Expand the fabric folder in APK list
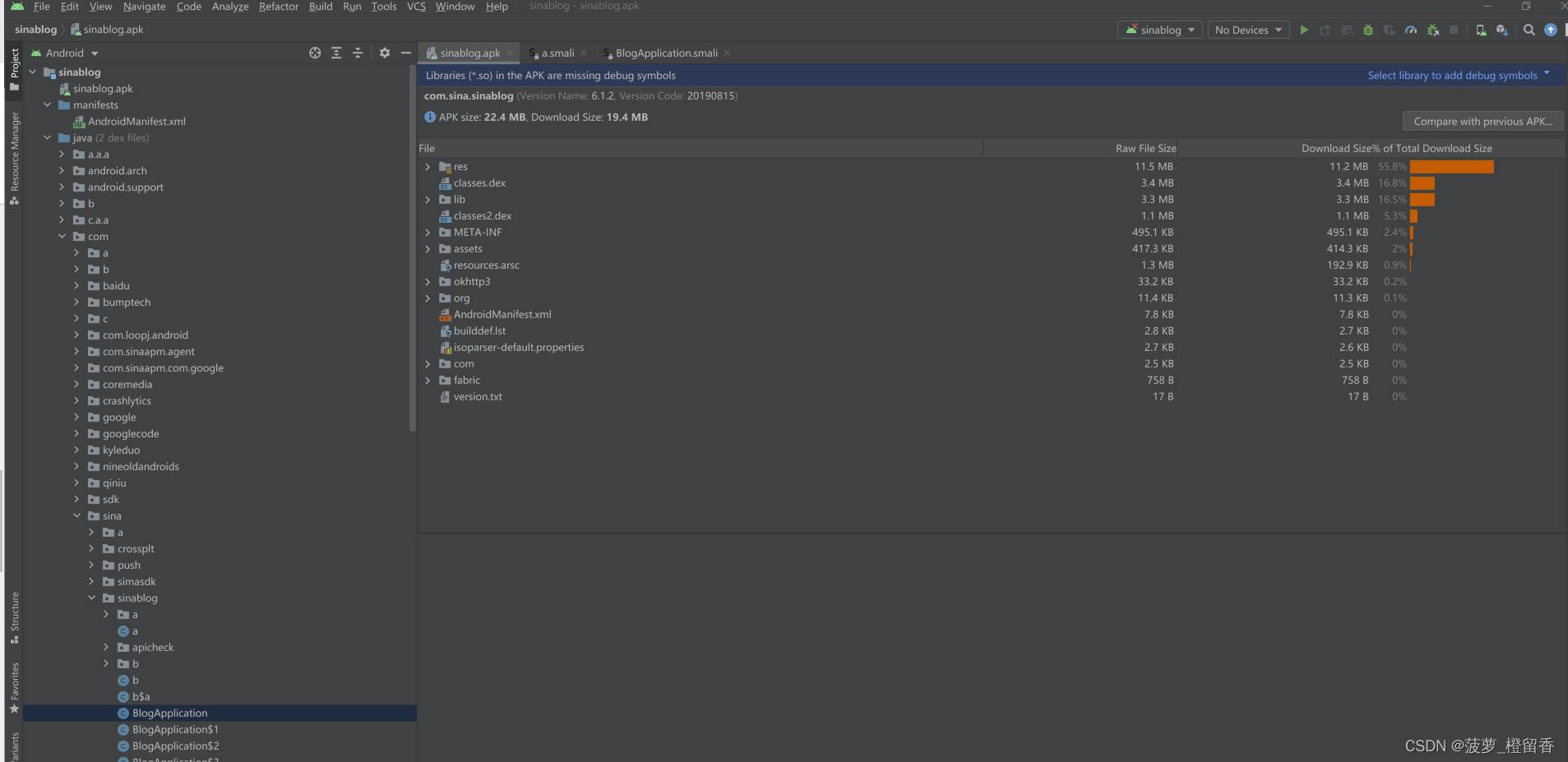 428,381
